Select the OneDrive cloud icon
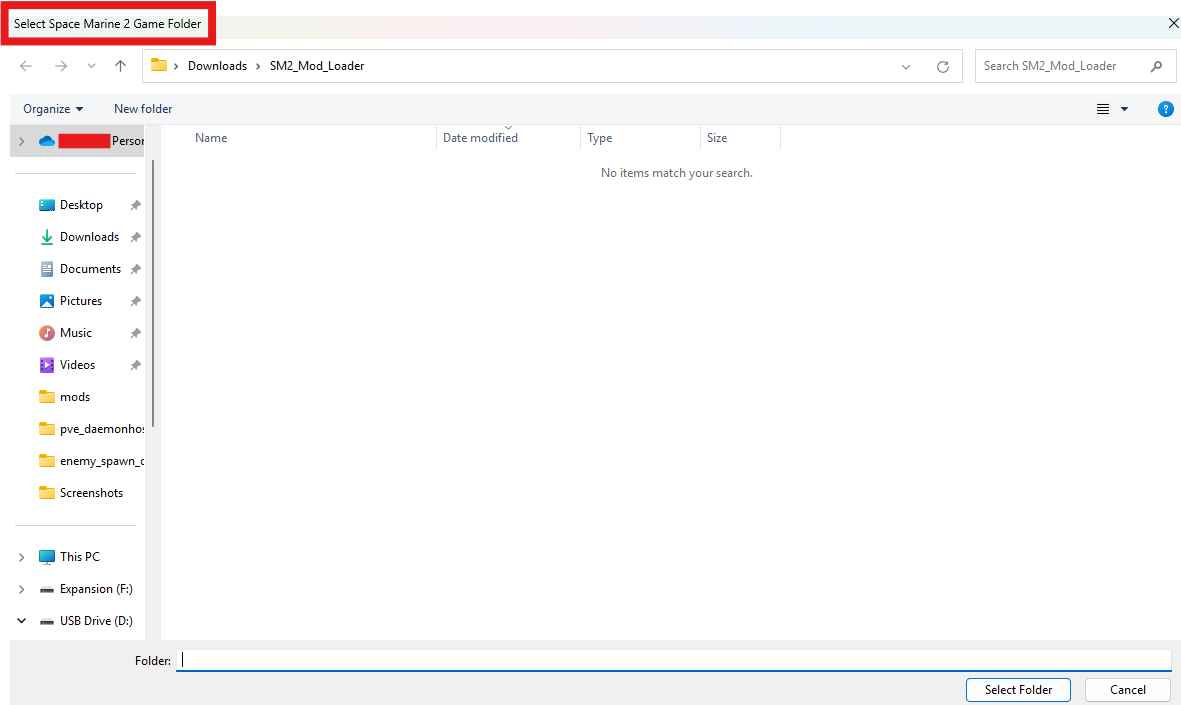 (x=47, y=141)
